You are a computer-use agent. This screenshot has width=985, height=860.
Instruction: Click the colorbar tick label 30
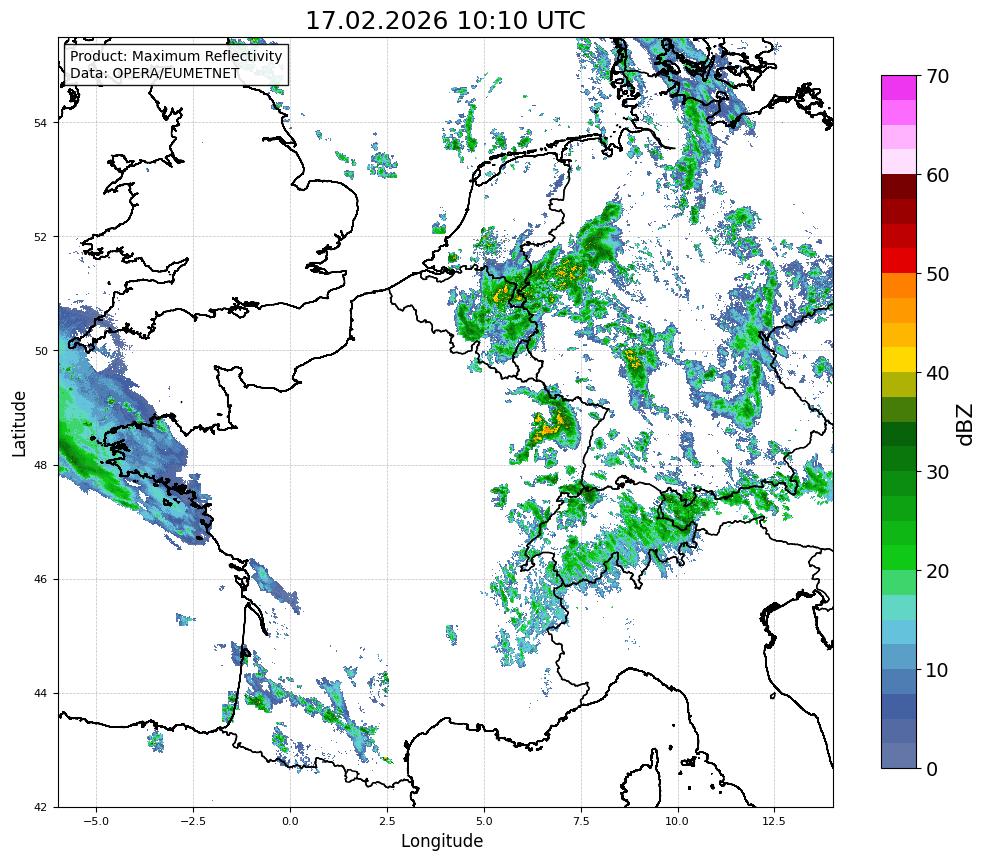[937, 472]
